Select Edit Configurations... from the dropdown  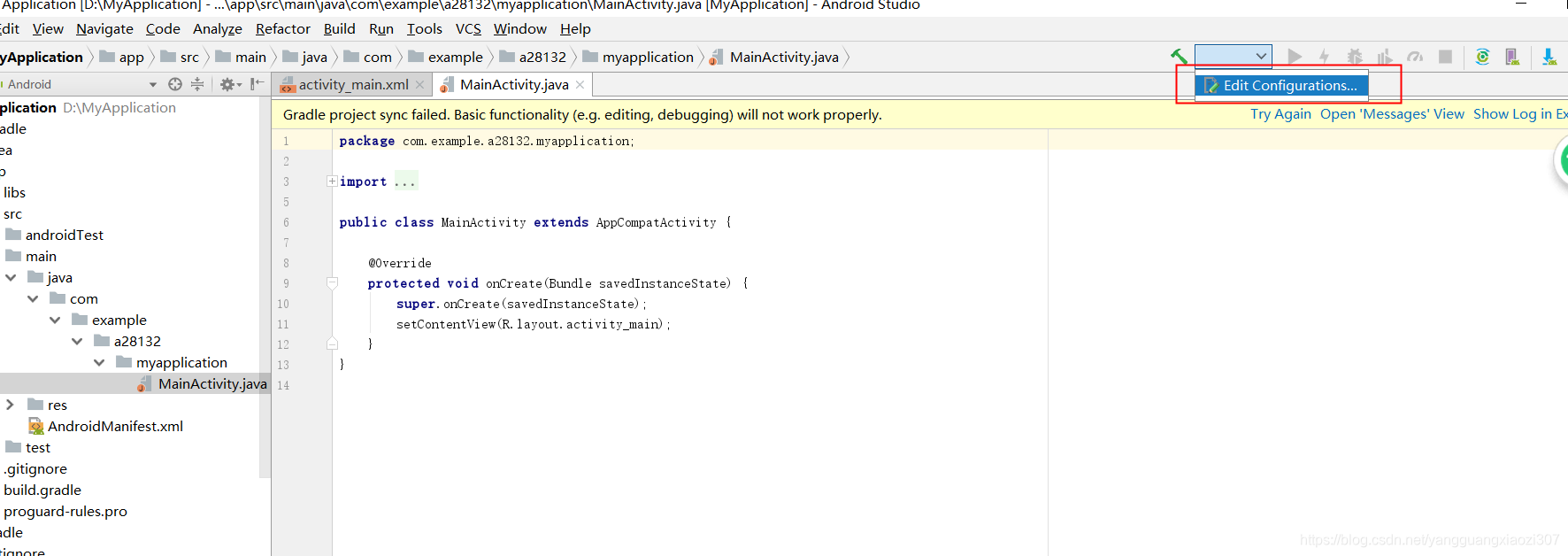1281,86
